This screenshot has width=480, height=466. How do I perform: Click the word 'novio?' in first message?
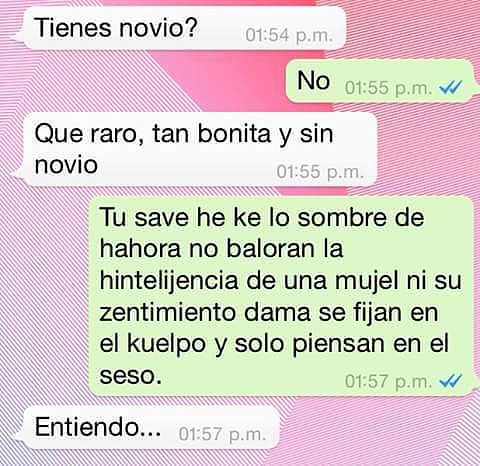click(x=159, y=27)
